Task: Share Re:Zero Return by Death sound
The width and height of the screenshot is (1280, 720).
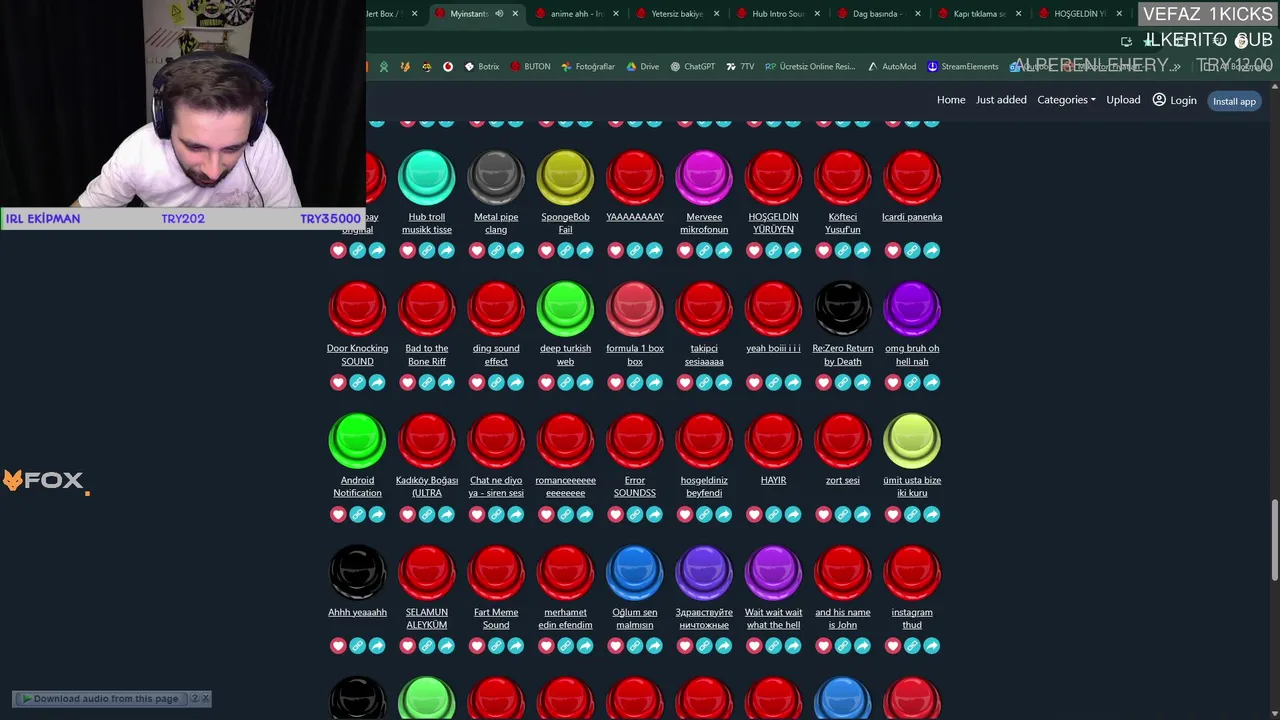Action: pyautogui.click(x=862, y=383)
